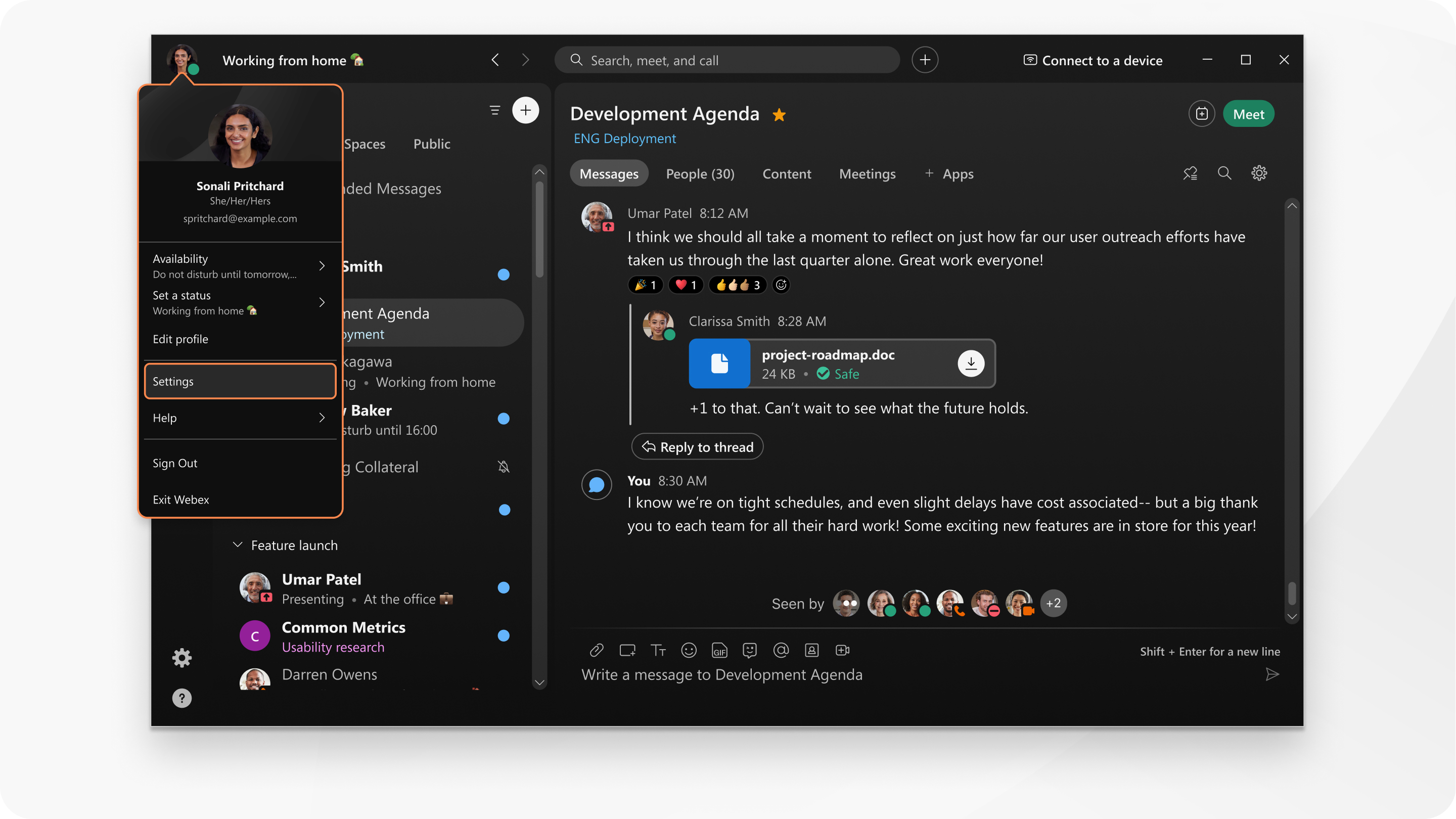Click Sign Out from the profile menu

(x=175, y=462)
